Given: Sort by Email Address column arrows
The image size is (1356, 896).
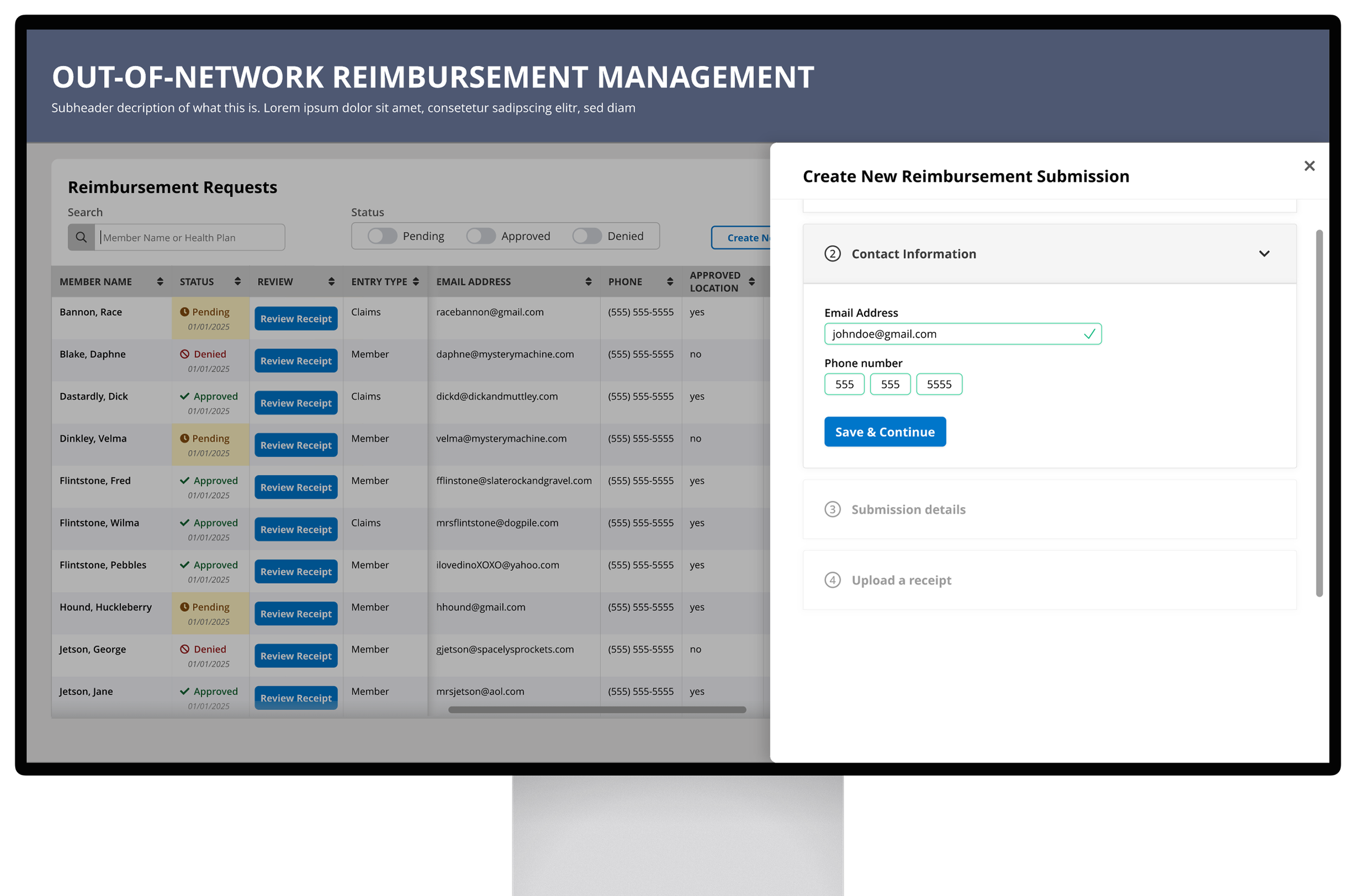Looking at the screenshot, I should click(x=589, y=281).
